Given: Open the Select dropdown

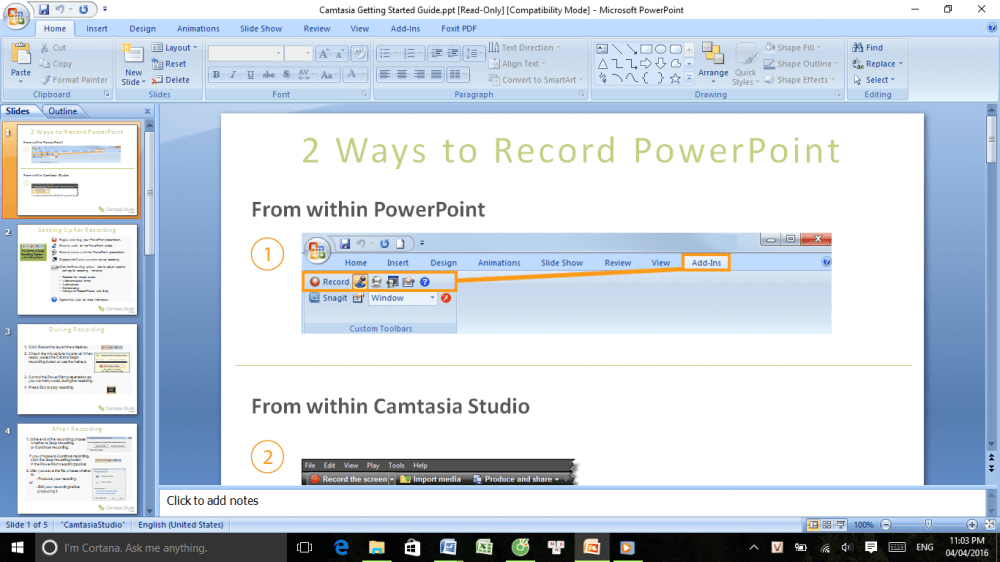Looking at the screenshot, I should tap(874, 80).
